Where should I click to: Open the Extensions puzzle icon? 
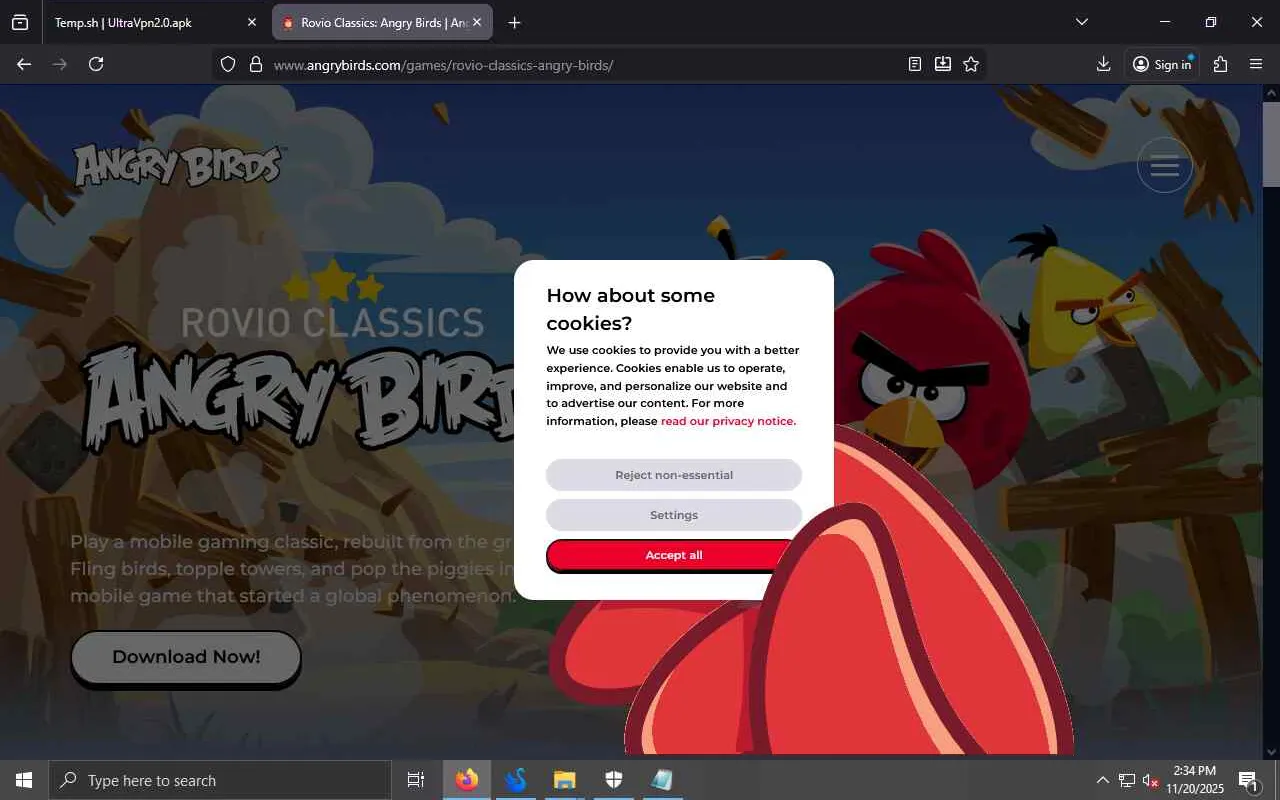click(1220, 64)
